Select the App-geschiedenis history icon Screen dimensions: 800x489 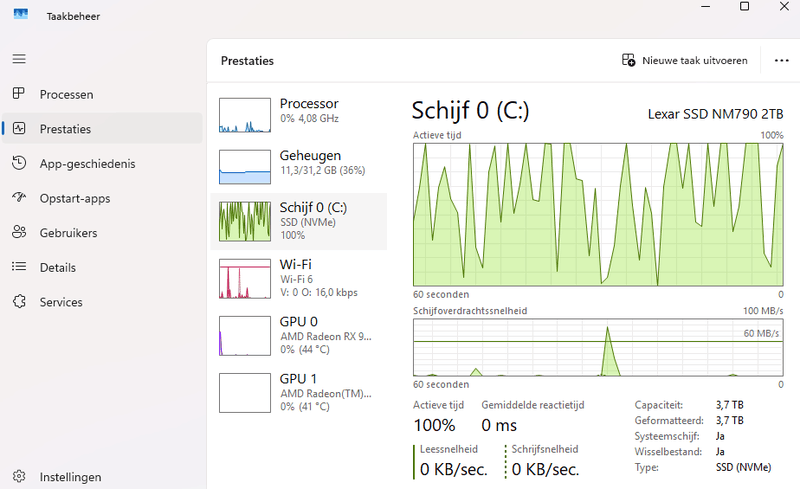tap(19, 164)
